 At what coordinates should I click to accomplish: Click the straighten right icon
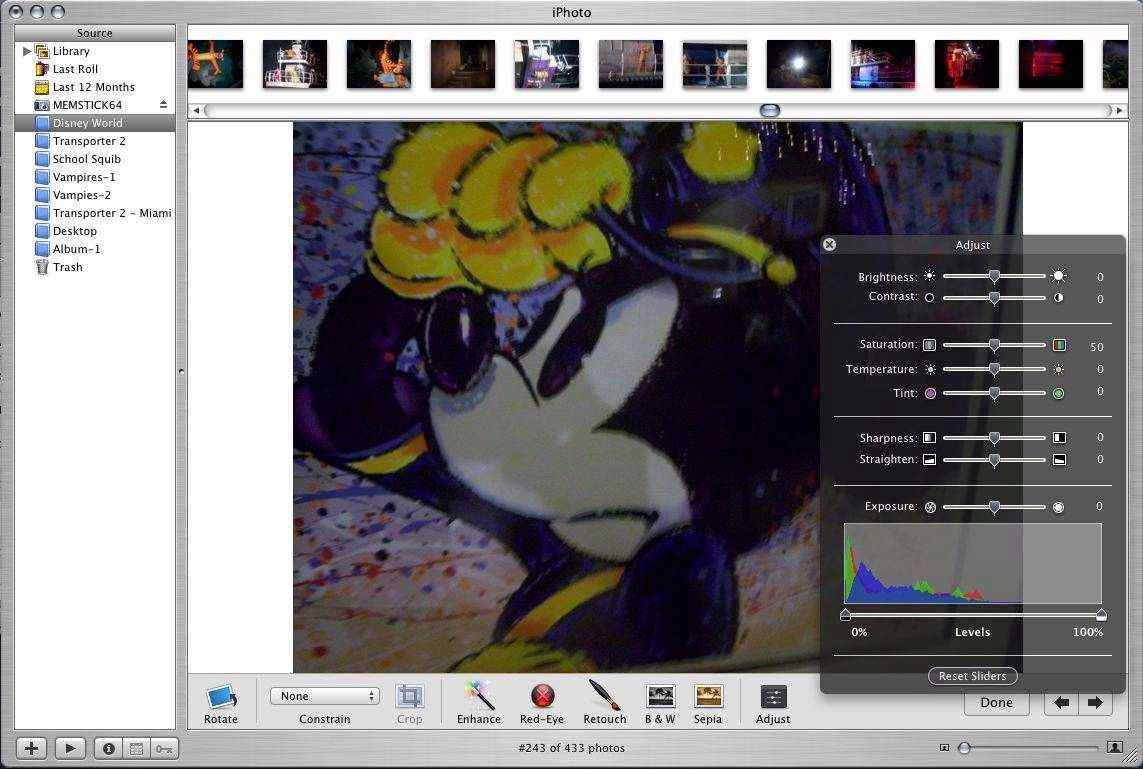click(x=1059, y=460)
